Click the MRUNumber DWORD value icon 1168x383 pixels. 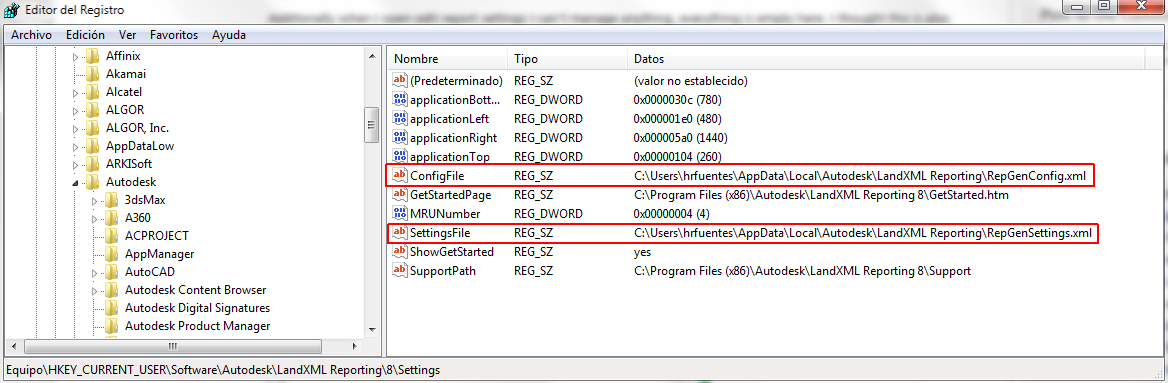pyautogui.click(x=401, y=214)
